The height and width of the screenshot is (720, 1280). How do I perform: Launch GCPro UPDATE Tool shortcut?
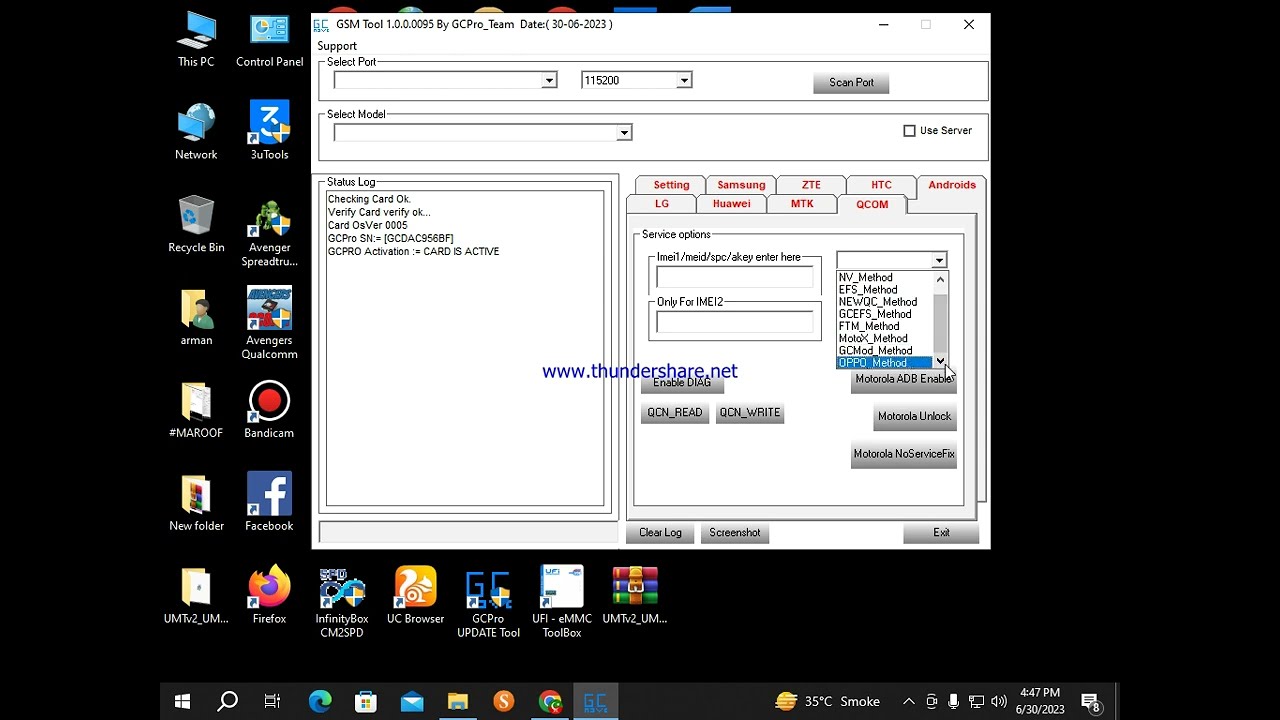coord(488,603)
